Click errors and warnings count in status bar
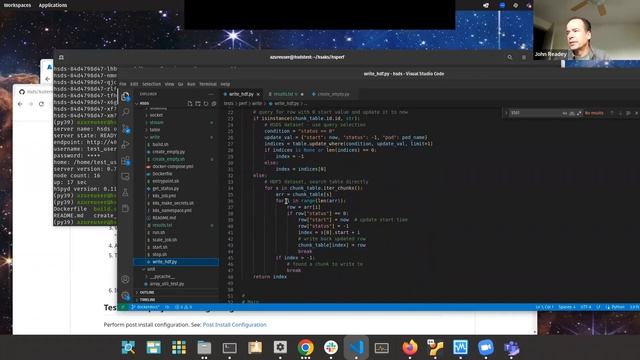 (183, 307)
